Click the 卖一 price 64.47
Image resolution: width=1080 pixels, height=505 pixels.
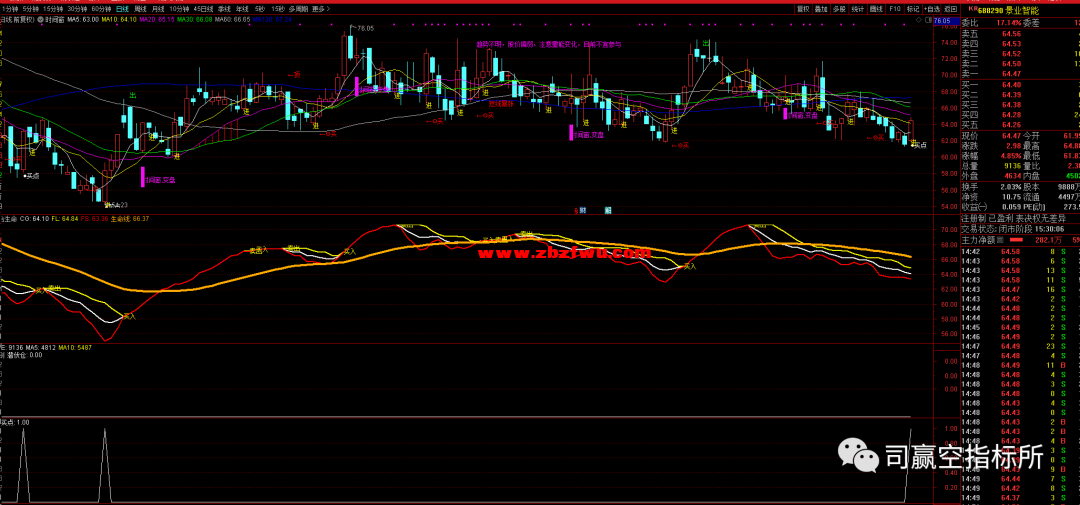coord(1011,74)
